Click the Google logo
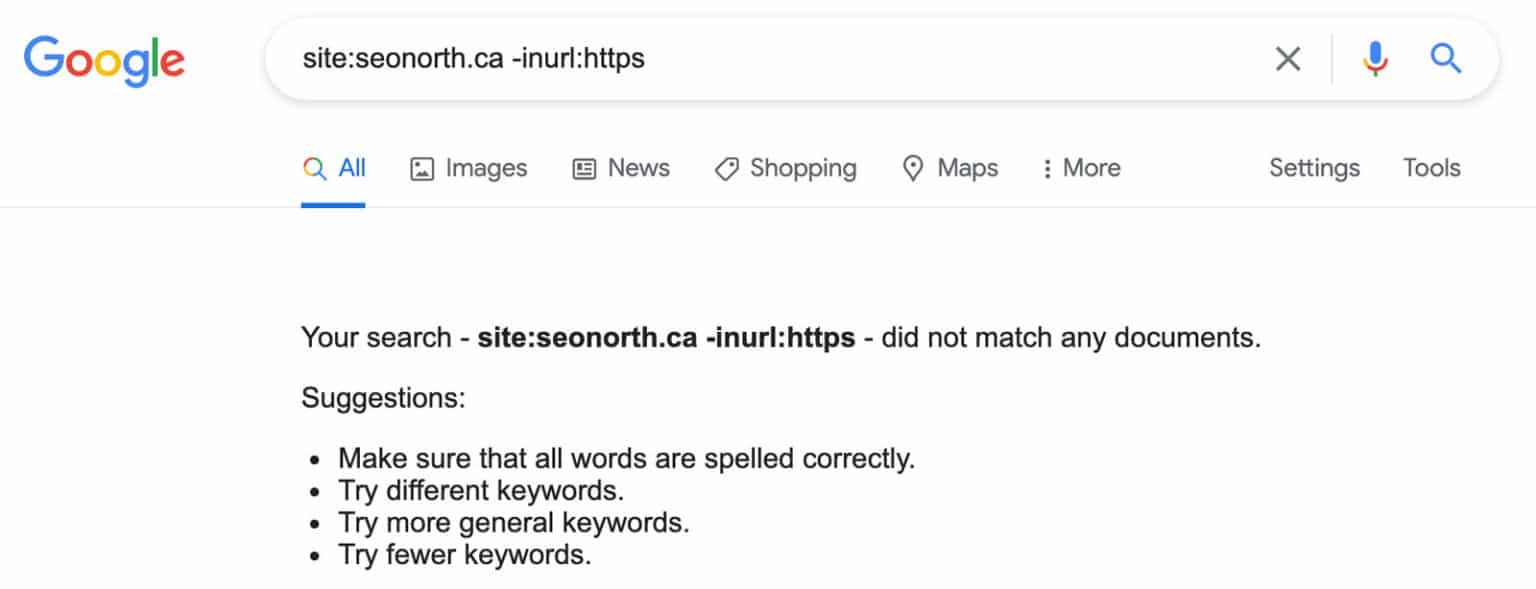This screenshot has height=589, width=1536. click(104, 60)
